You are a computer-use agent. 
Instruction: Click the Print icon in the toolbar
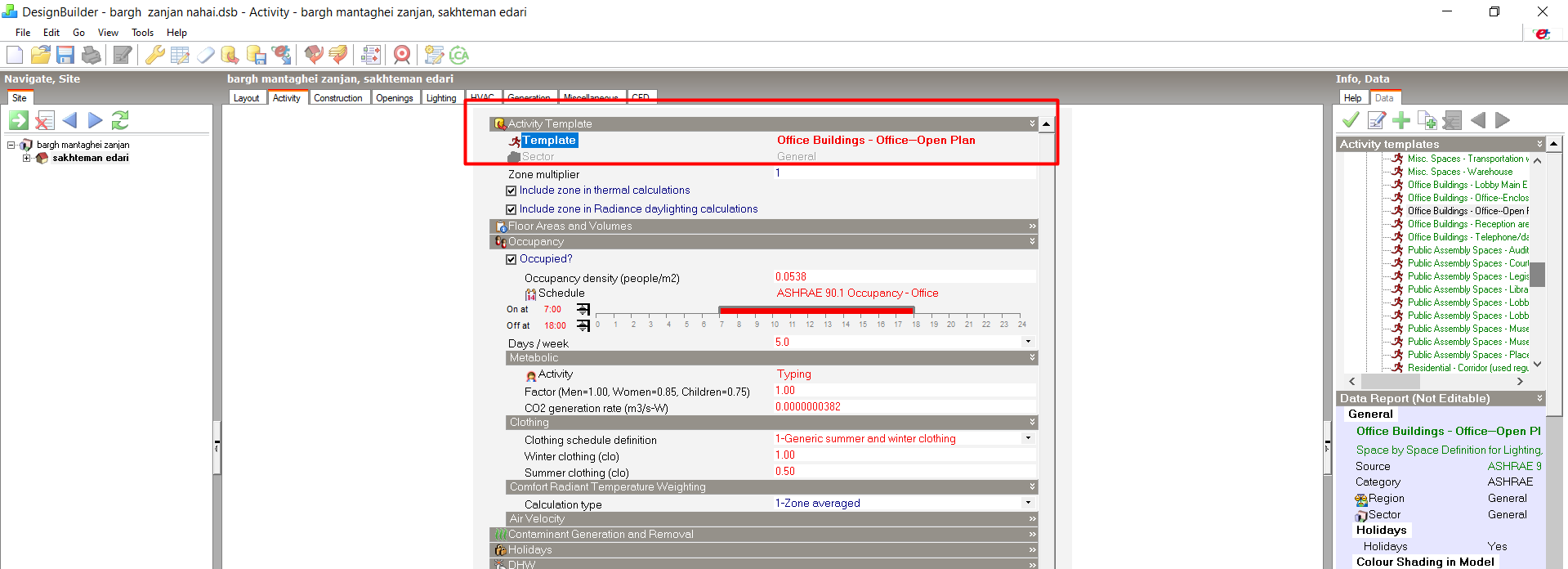pos(92,55)
